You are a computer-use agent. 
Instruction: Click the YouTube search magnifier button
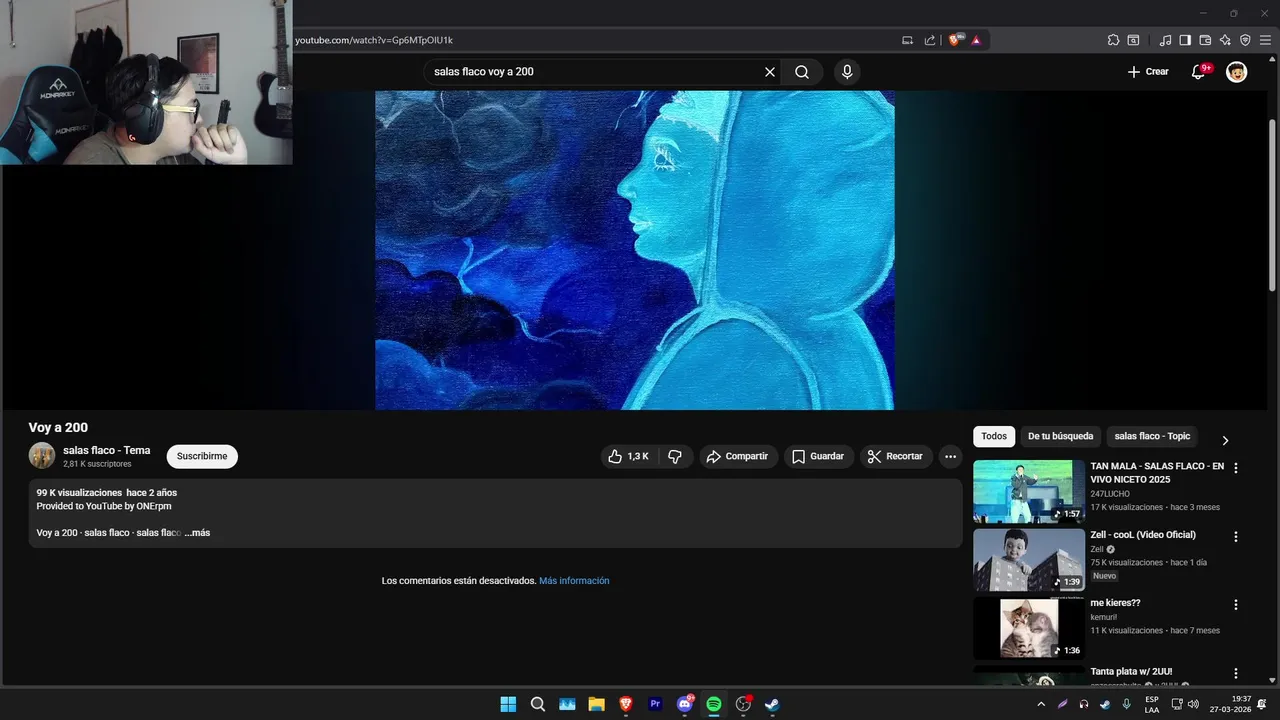802,72
